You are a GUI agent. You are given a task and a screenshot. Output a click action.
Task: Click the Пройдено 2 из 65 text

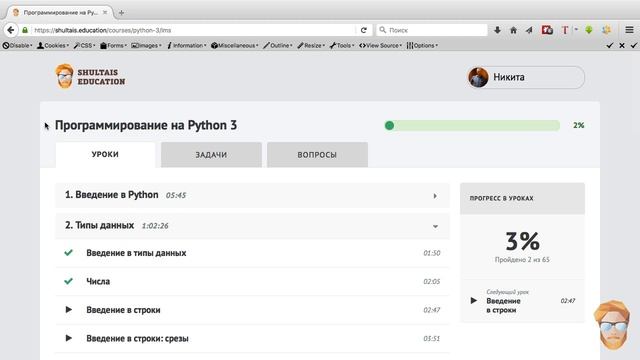click(522, 260)
